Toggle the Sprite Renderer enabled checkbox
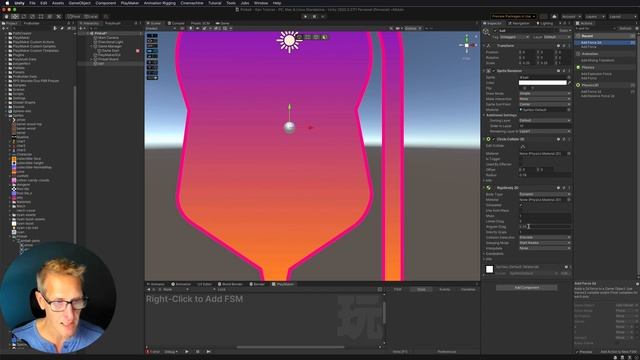Viewport: 640px width, 360px height. click(493, 71)
